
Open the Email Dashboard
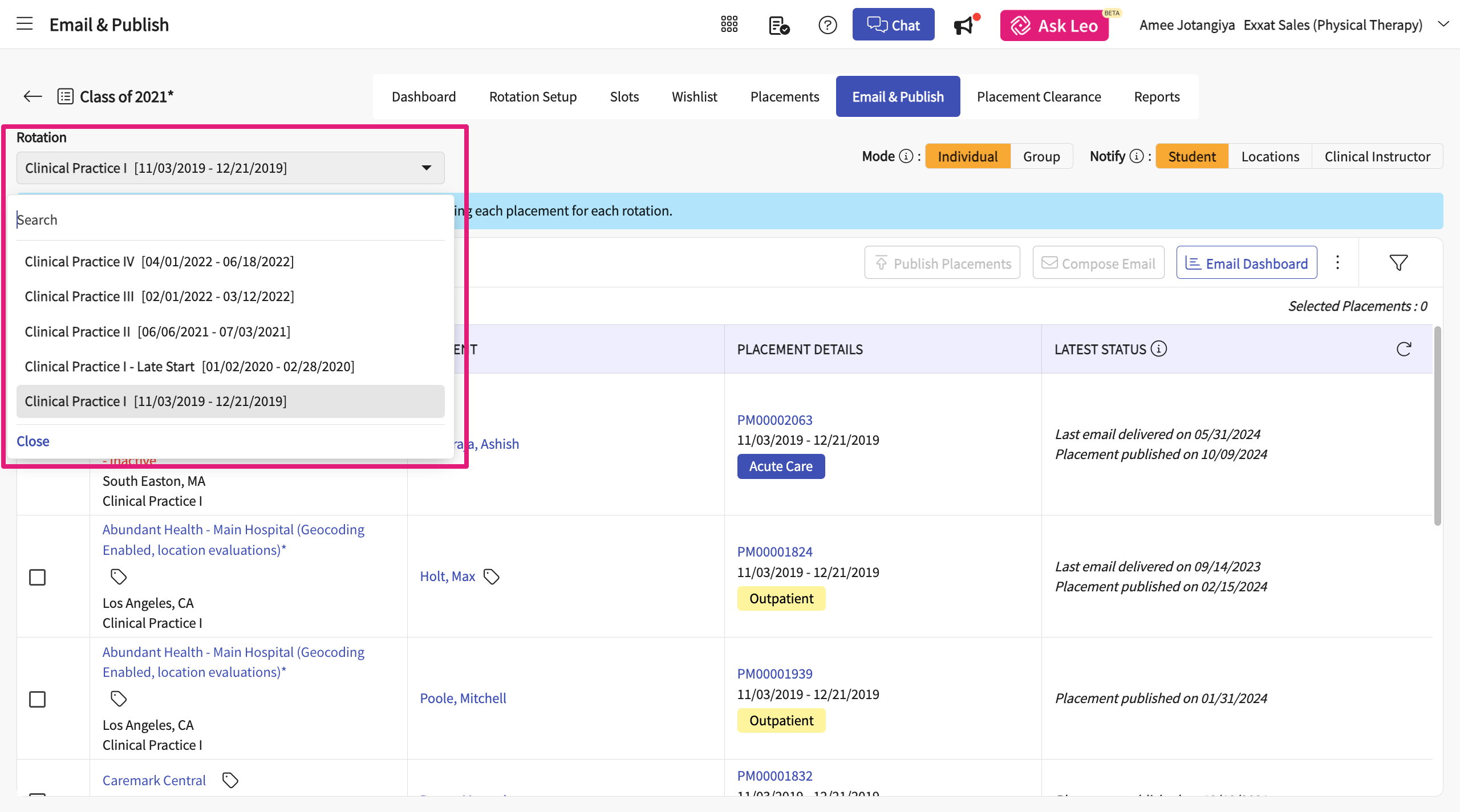click(1246, 263)
